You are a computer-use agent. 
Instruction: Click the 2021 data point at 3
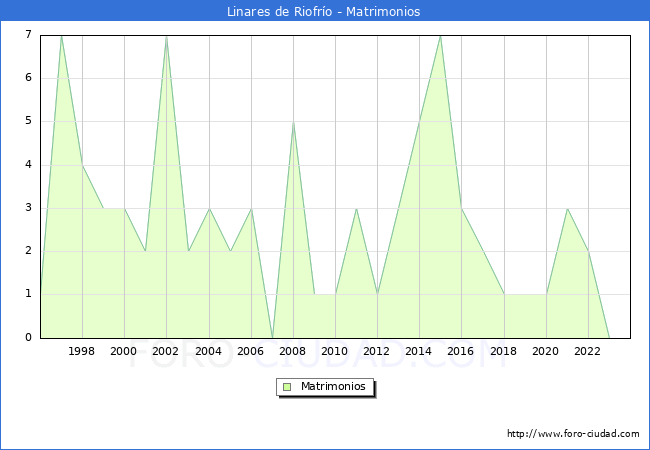pyautogui.click(x=567, y=209)
